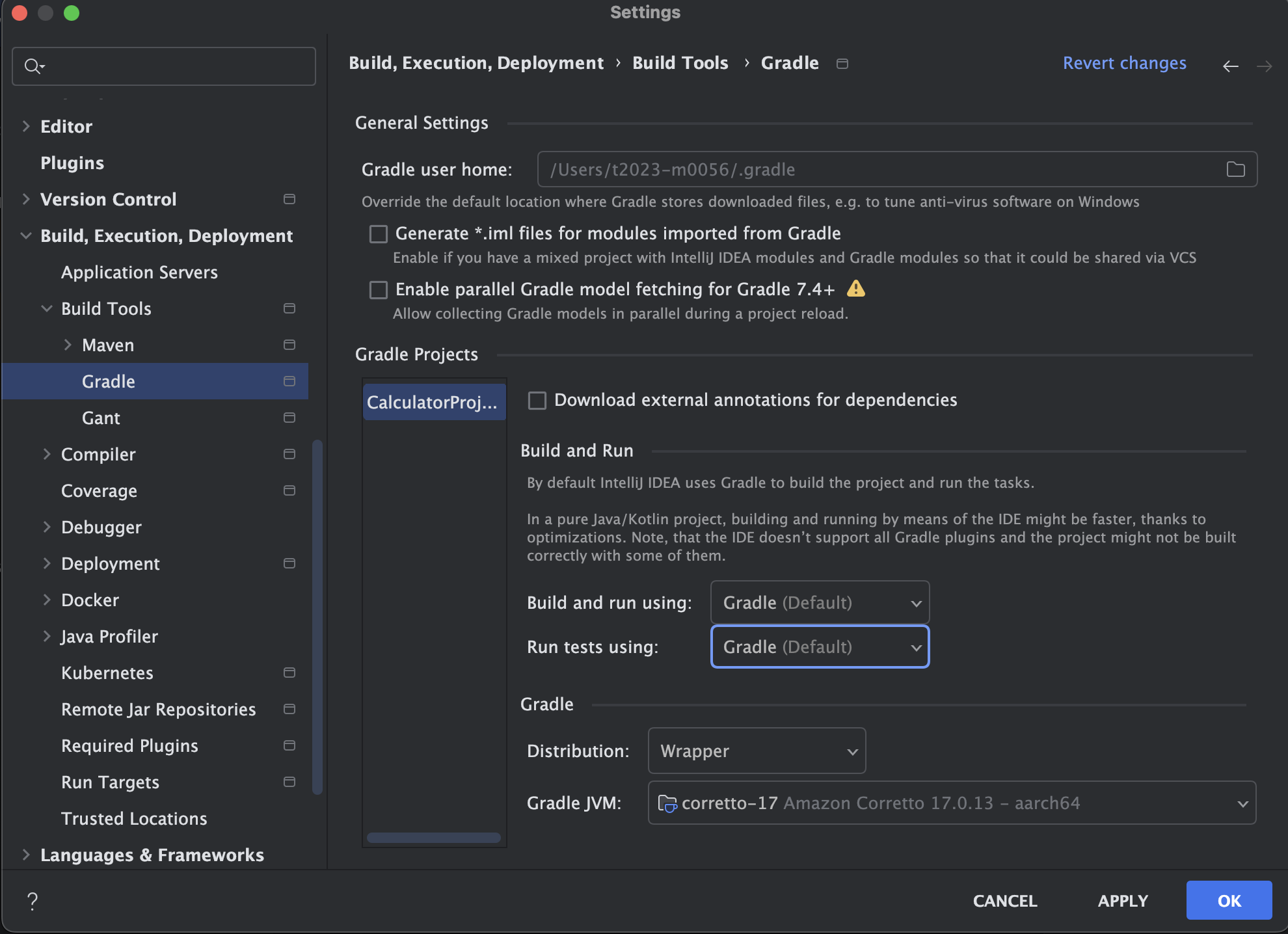Screen dimensions: 1288x934
Task: Click the help question mark icon
Action: coord(33,901)
